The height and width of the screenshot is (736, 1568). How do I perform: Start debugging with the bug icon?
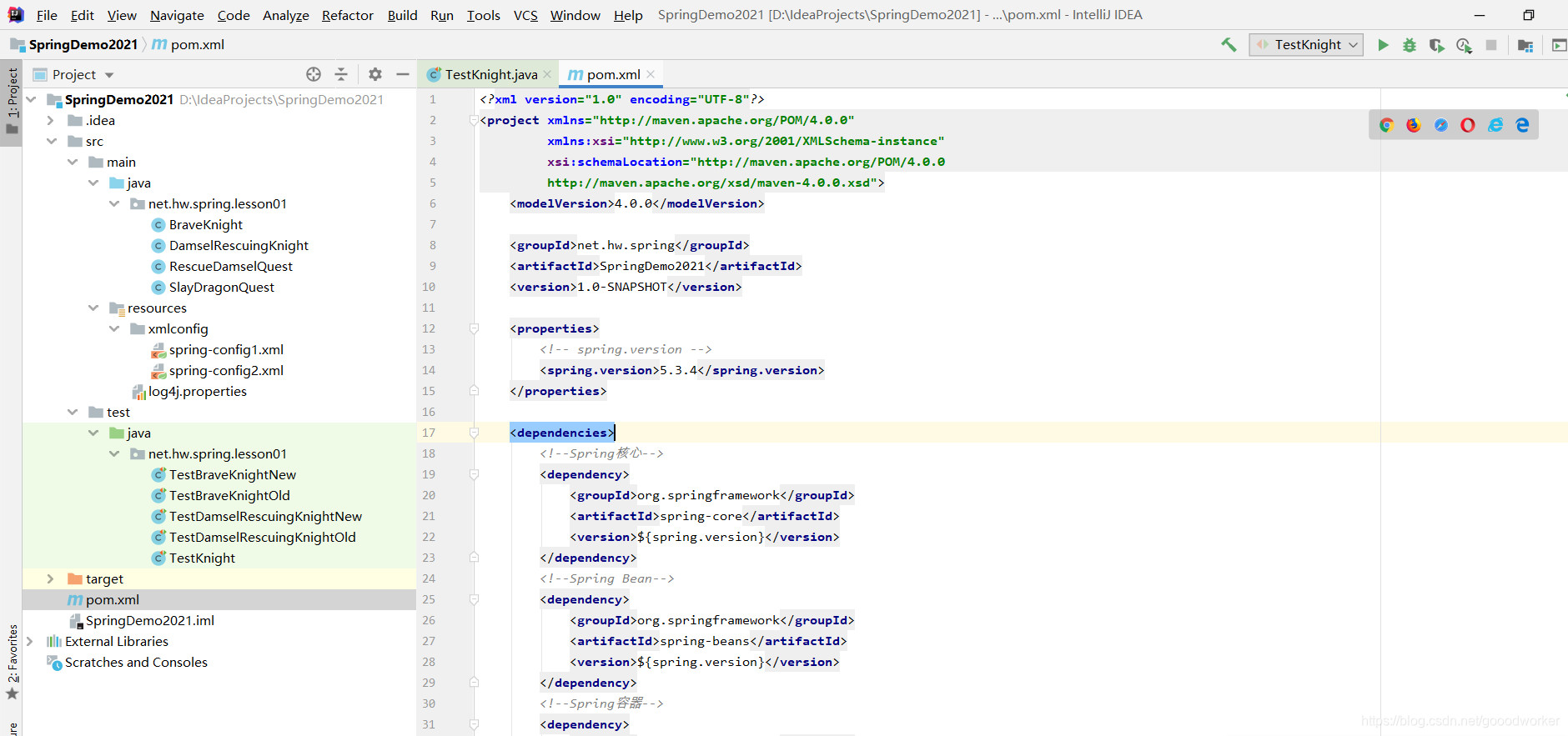click(x=1410, y=45)
